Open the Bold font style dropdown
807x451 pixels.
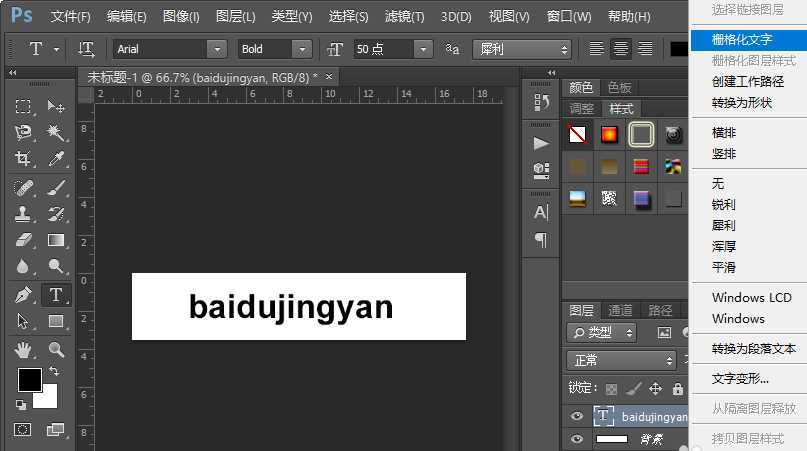coord(302,49)
